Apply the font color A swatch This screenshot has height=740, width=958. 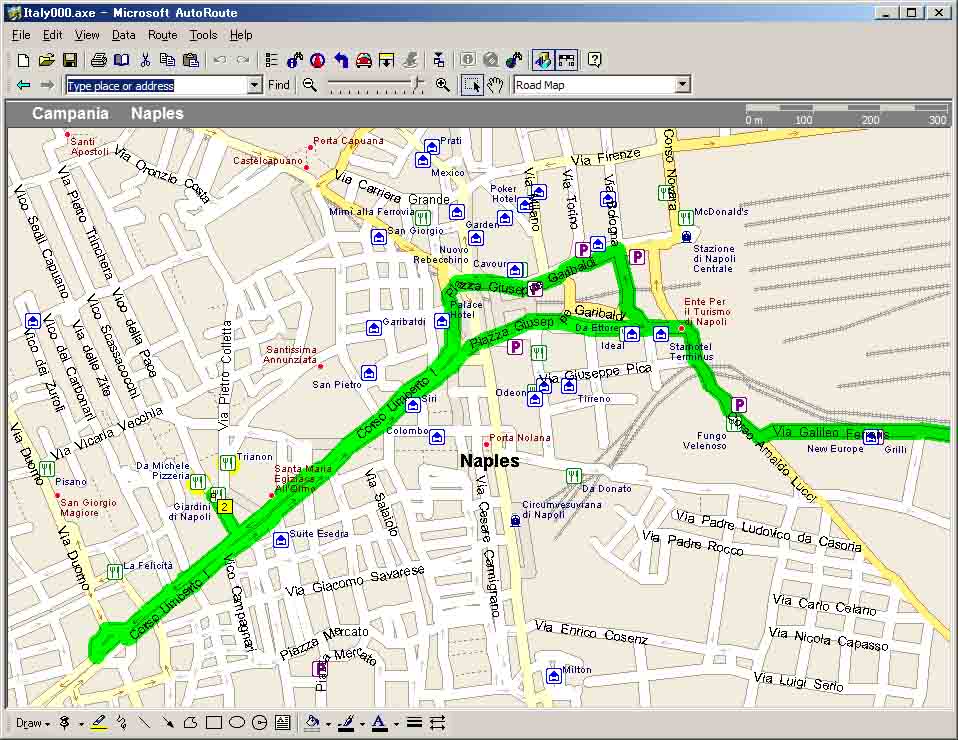click(x=379, y=724)
